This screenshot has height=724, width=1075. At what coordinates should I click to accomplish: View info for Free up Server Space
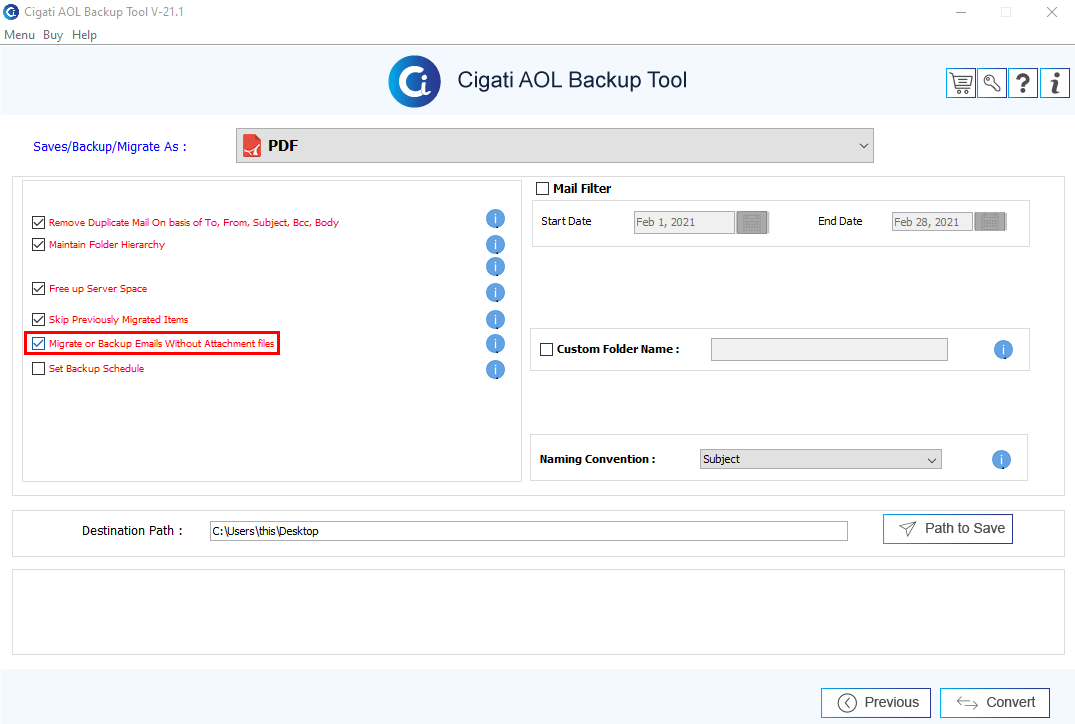coord(496,293)
